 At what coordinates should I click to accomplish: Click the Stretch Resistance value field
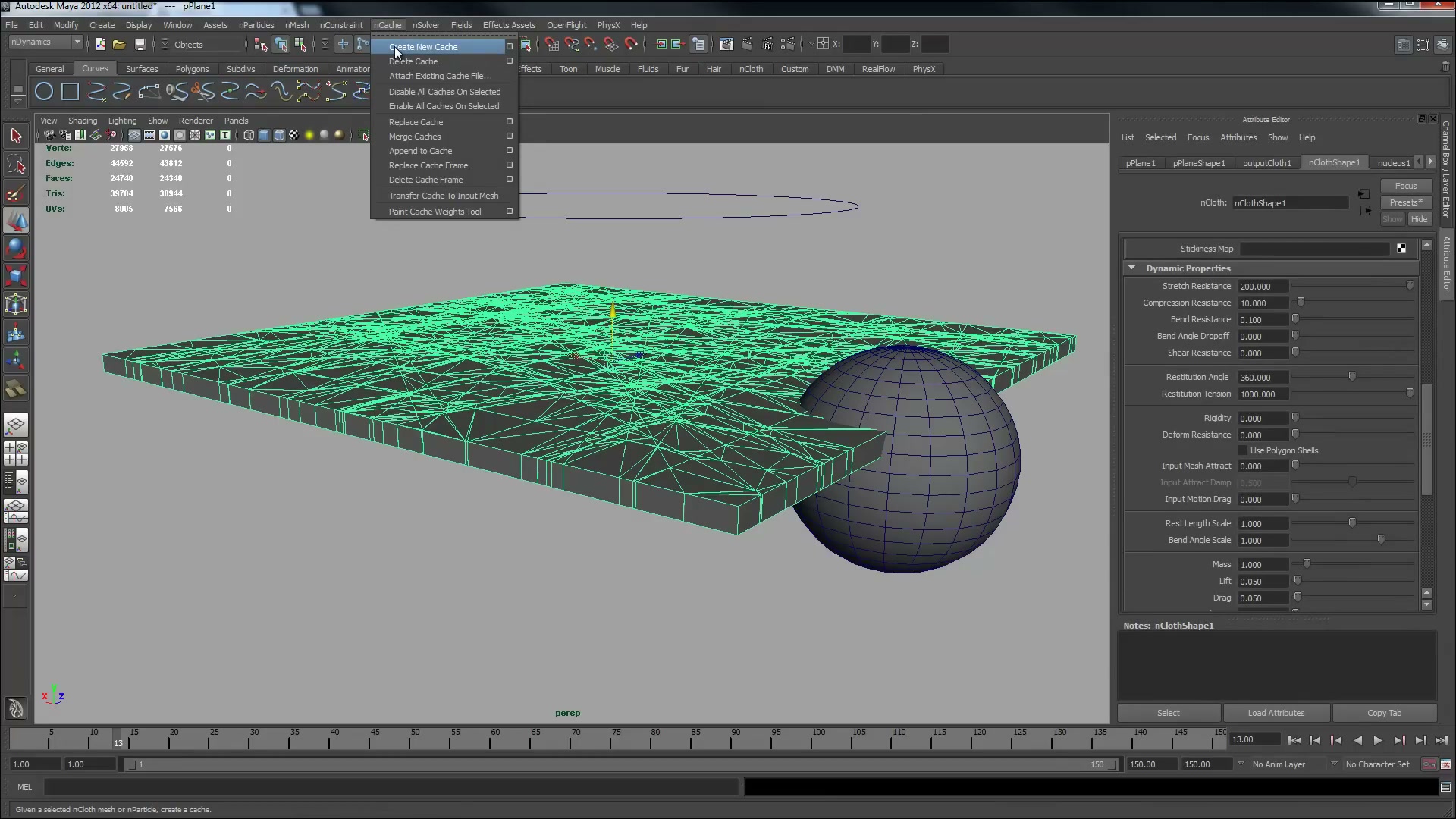(1263, 287)
